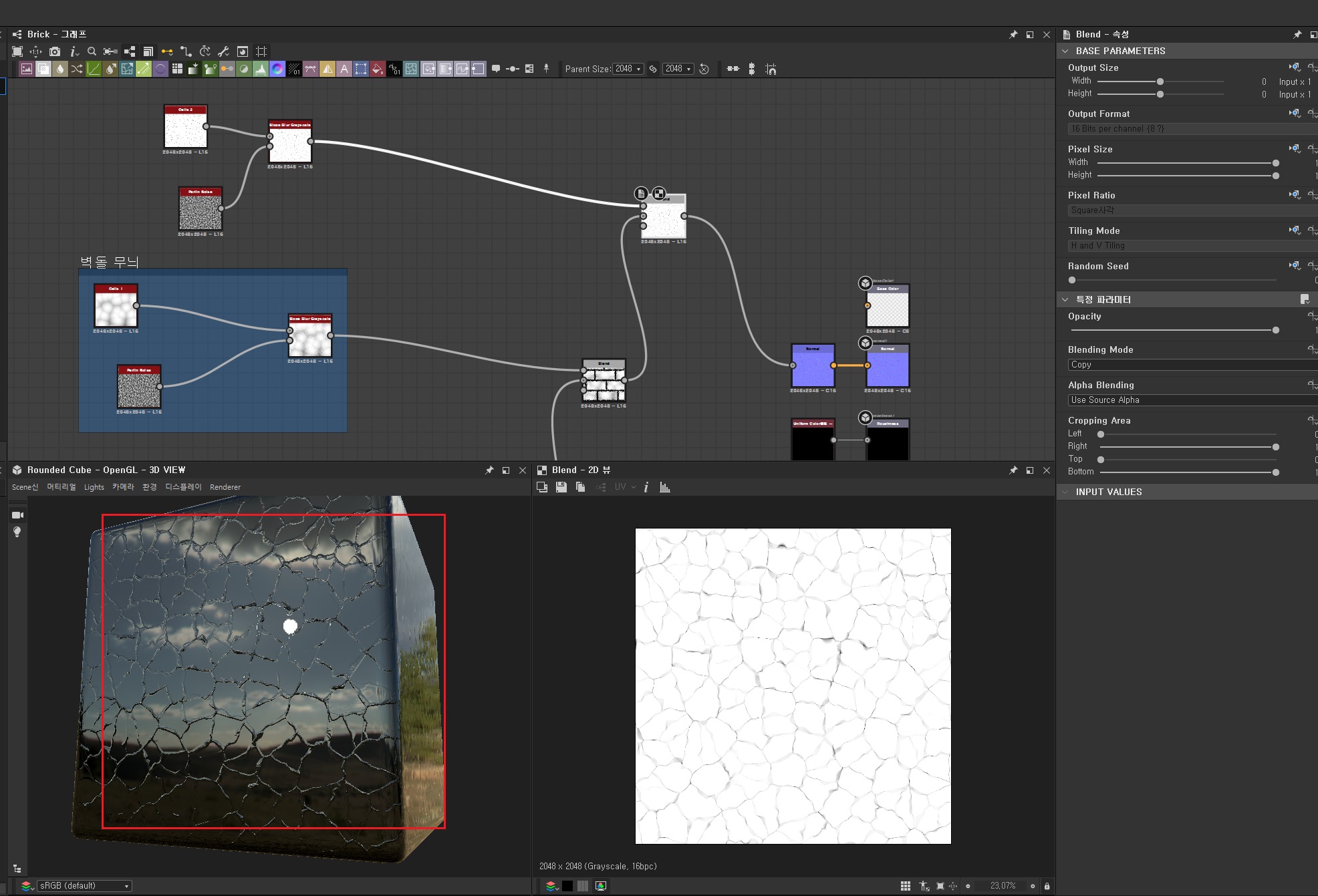Click the magnifier search icon in graph toolbar

click(92, 51)
